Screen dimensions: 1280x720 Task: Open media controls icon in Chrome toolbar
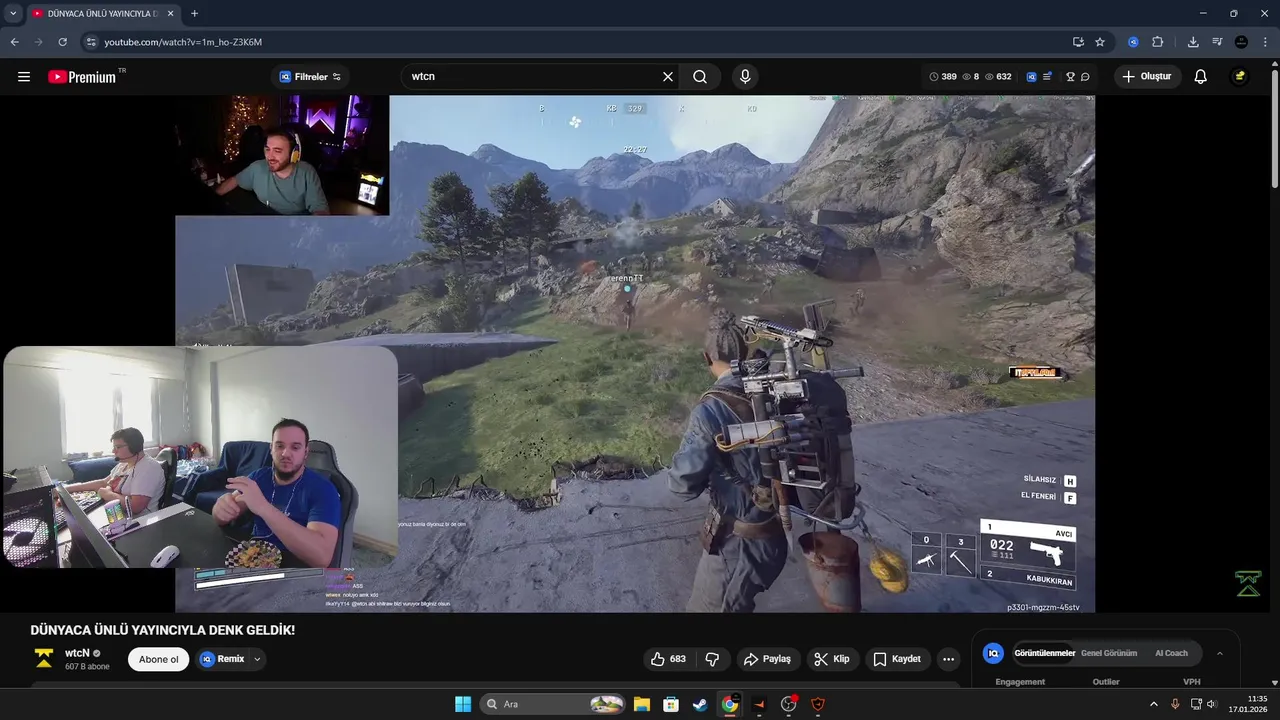point(1217,42)
